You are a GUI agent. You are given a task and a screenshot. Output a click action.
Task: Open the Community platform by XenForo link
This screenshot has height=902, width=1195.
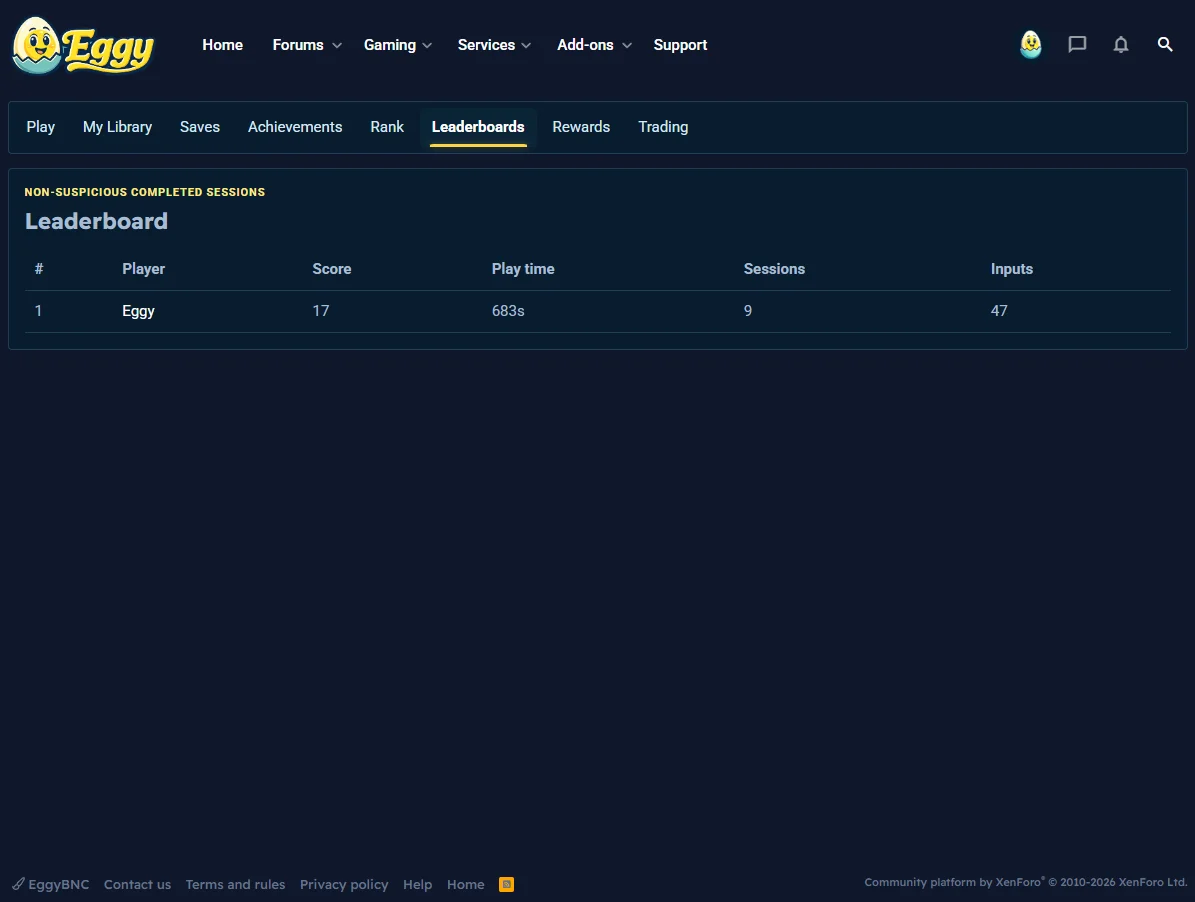tap(1026, 882)
